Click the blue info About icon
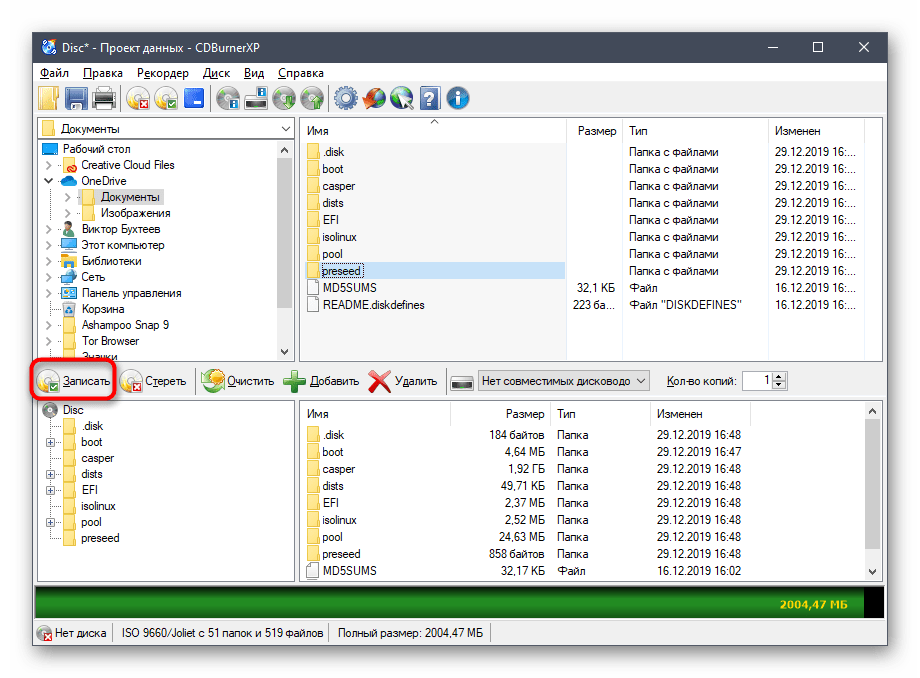 coord(458,98)
